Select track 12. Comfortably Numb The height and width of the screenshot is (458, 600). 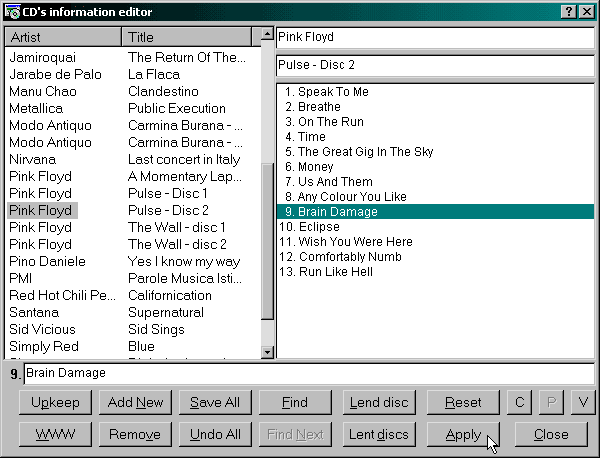coord(435,257)
